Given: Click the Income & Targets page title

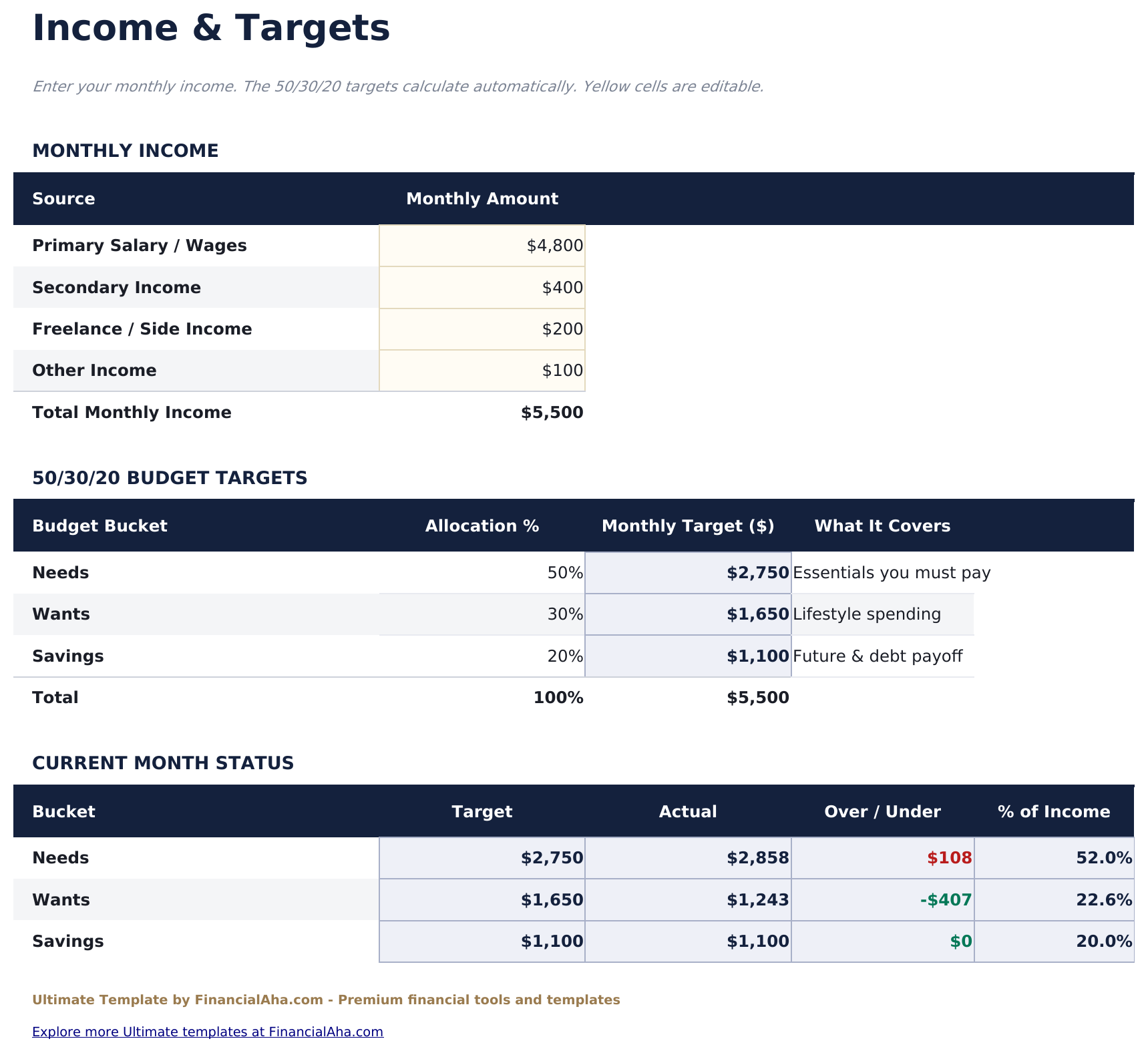Looking at the screenshot, I should point(212,27).
